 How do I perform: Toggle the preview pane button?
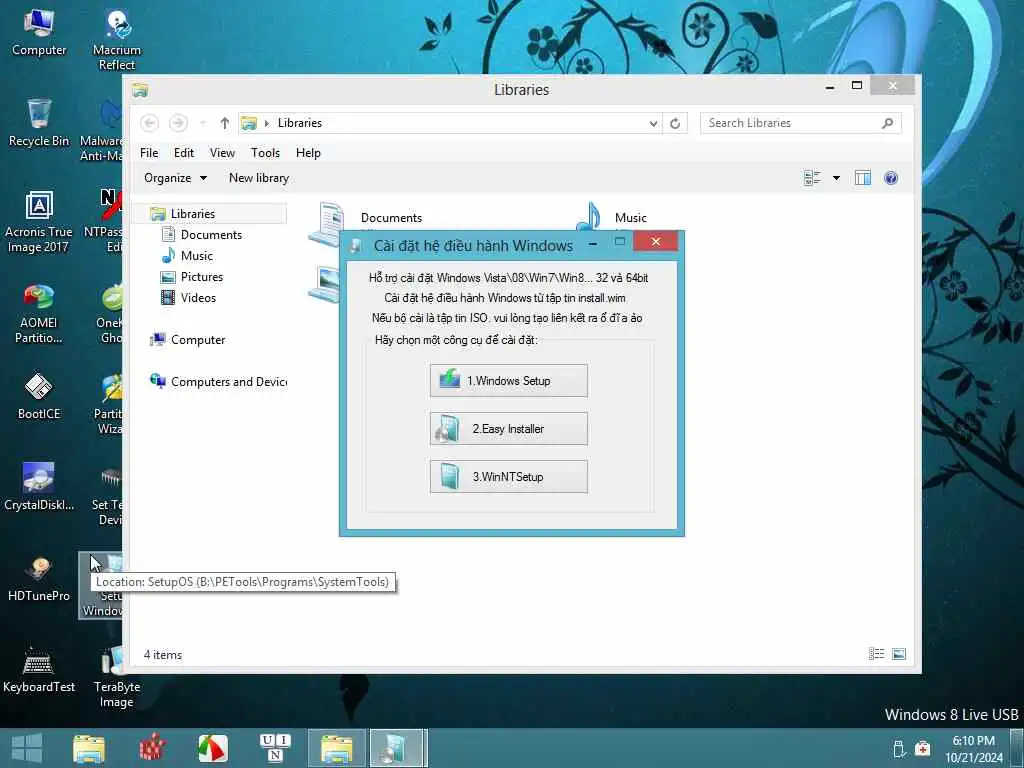(x=863, y=178)
